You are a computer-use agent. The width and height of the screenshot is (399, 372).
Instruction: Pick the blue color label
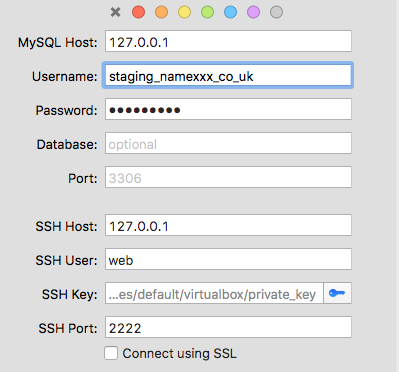(230, 12)
